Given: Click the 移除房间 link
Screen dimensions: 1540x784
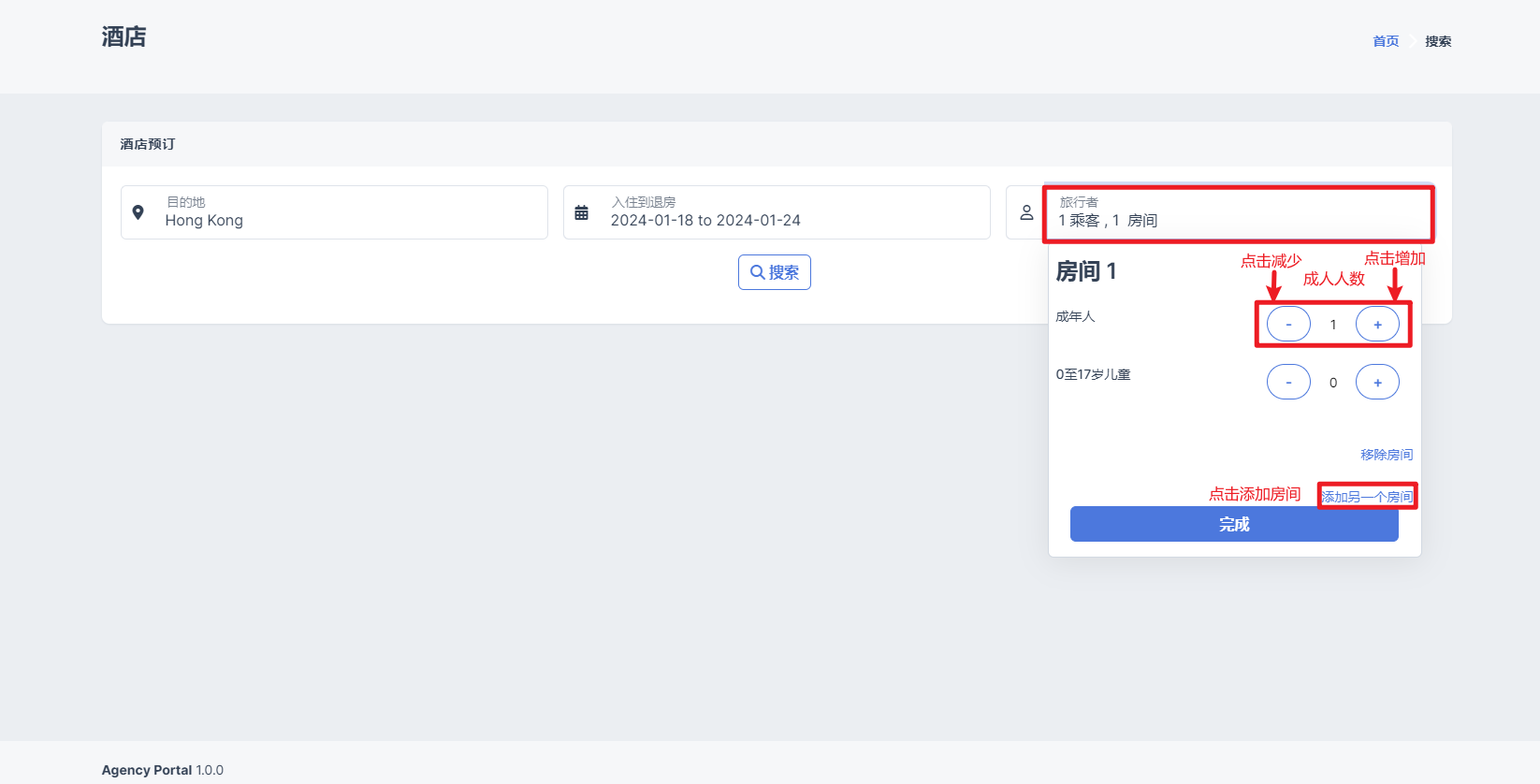Looking at the screenshot, I should coord(1386,455).
